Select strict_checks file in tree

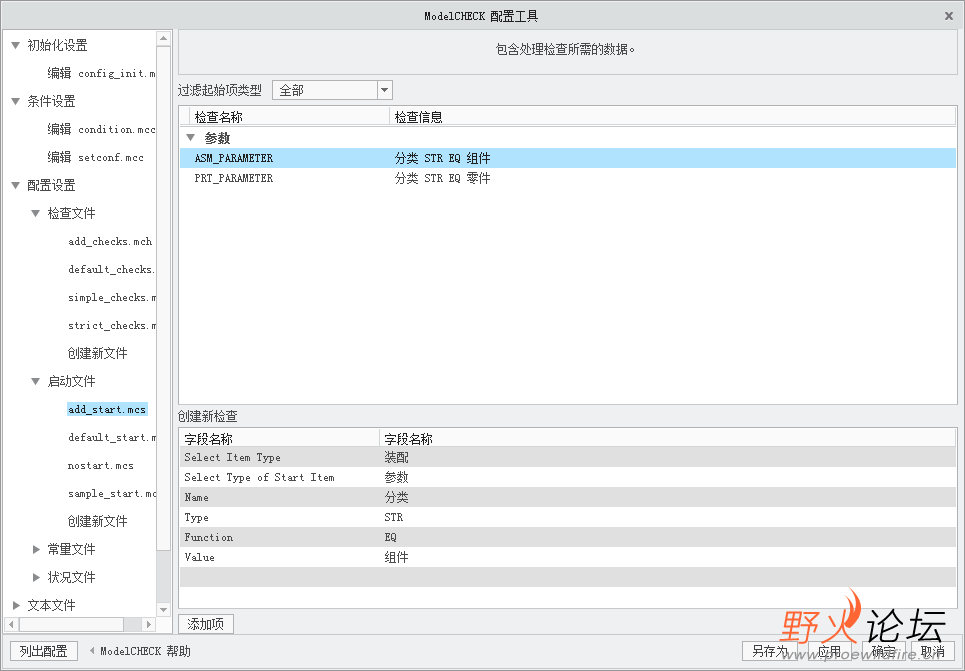[111, 326]
